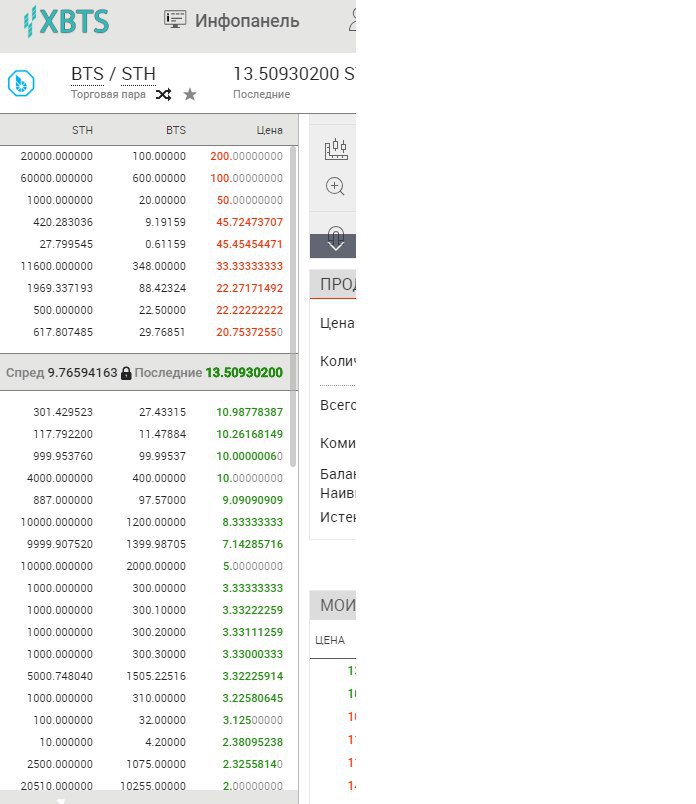696x804 pixels.
Task: Click the BitShares BTS coin icon
Action: [x=21, y=83]
